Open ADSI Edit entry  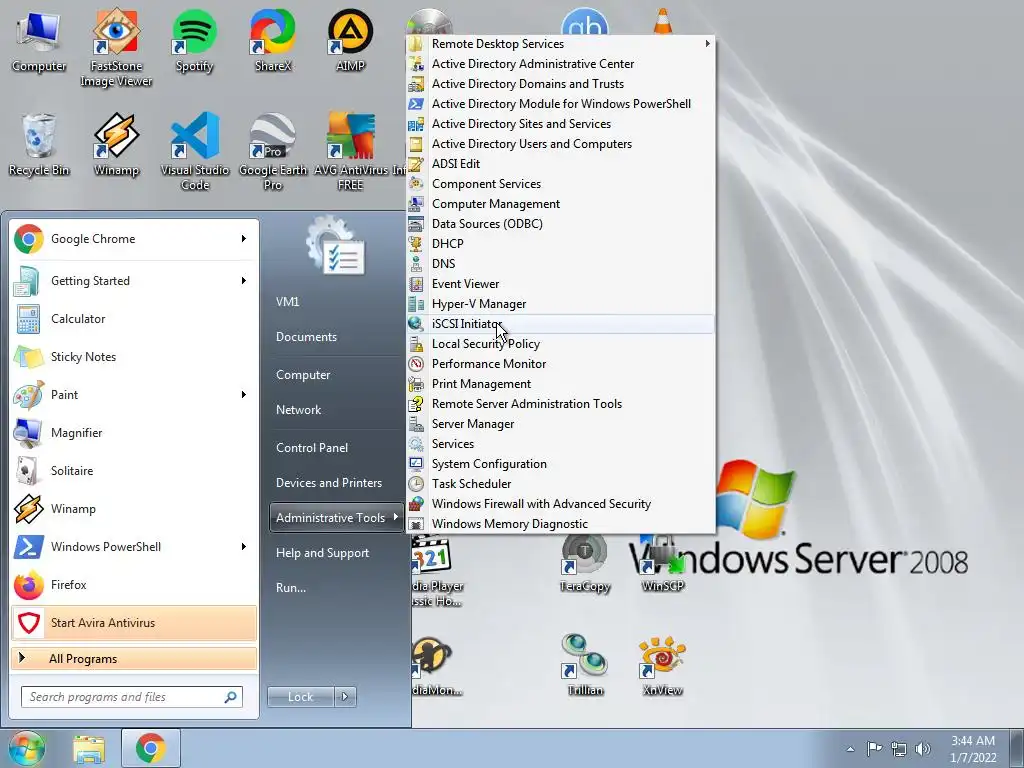point(560,163)
